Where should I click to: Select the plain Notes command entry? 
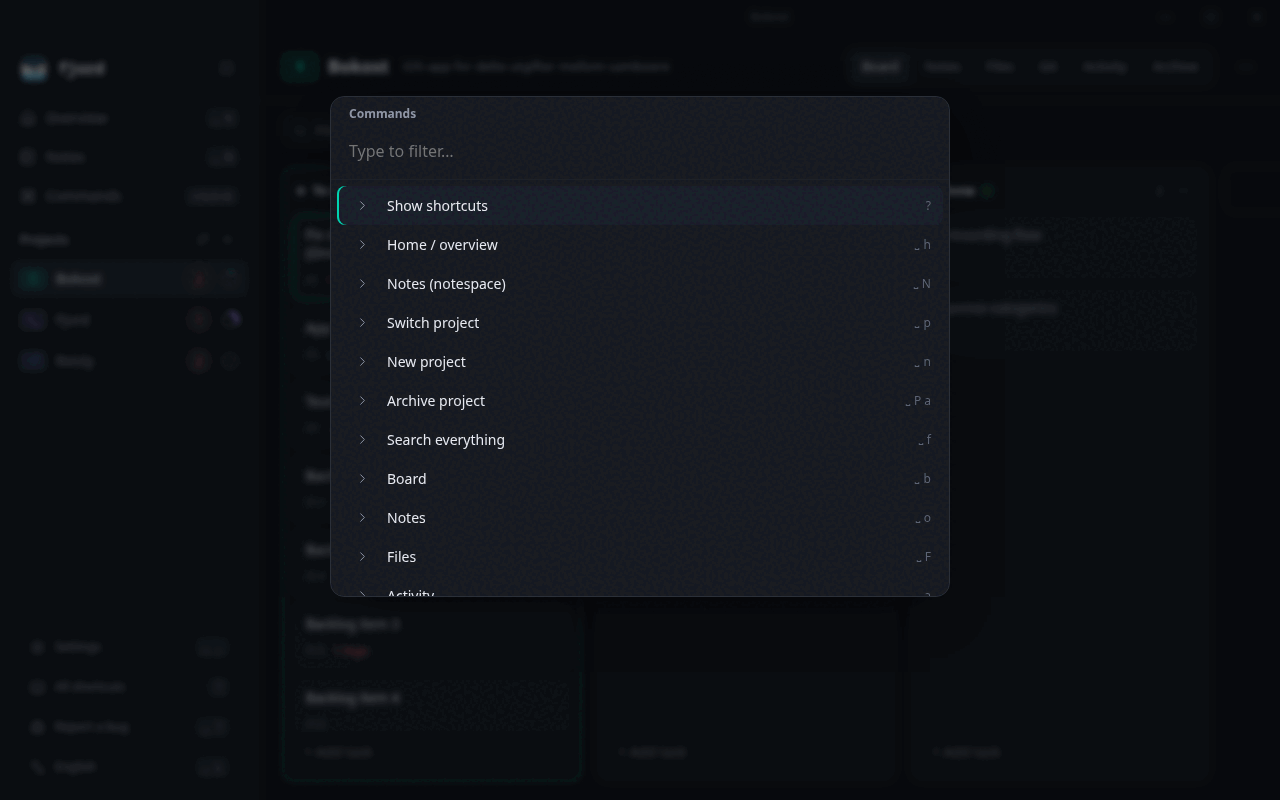[x=640, y=517]
